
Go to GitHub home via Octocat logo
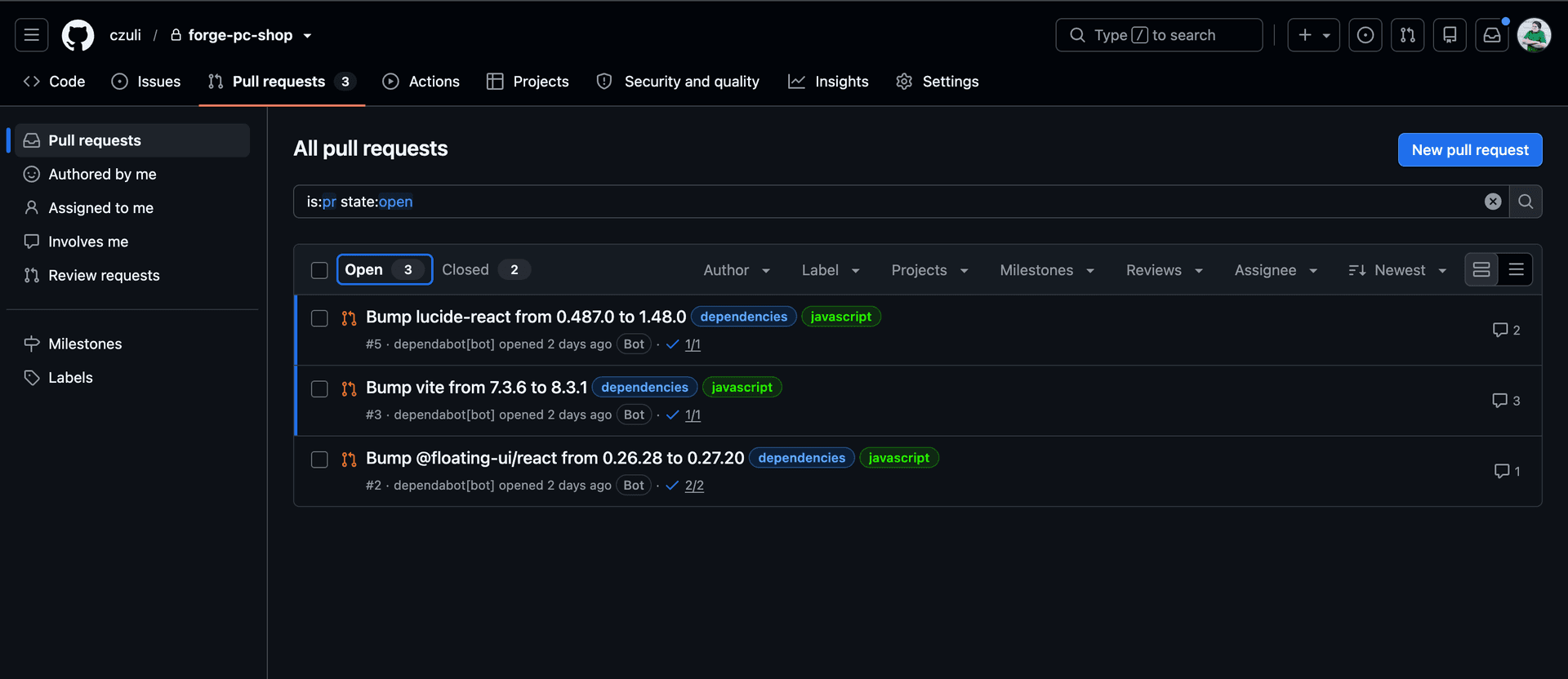[78, 35]
